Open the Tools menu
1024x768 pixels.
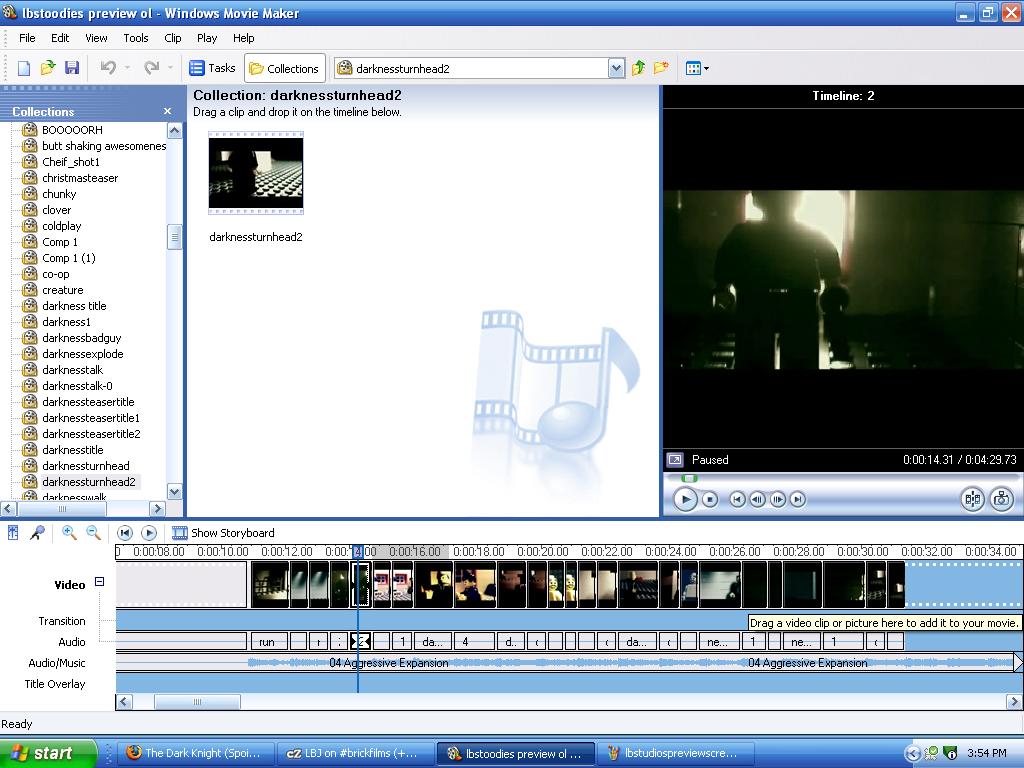(x=135, y=38)
